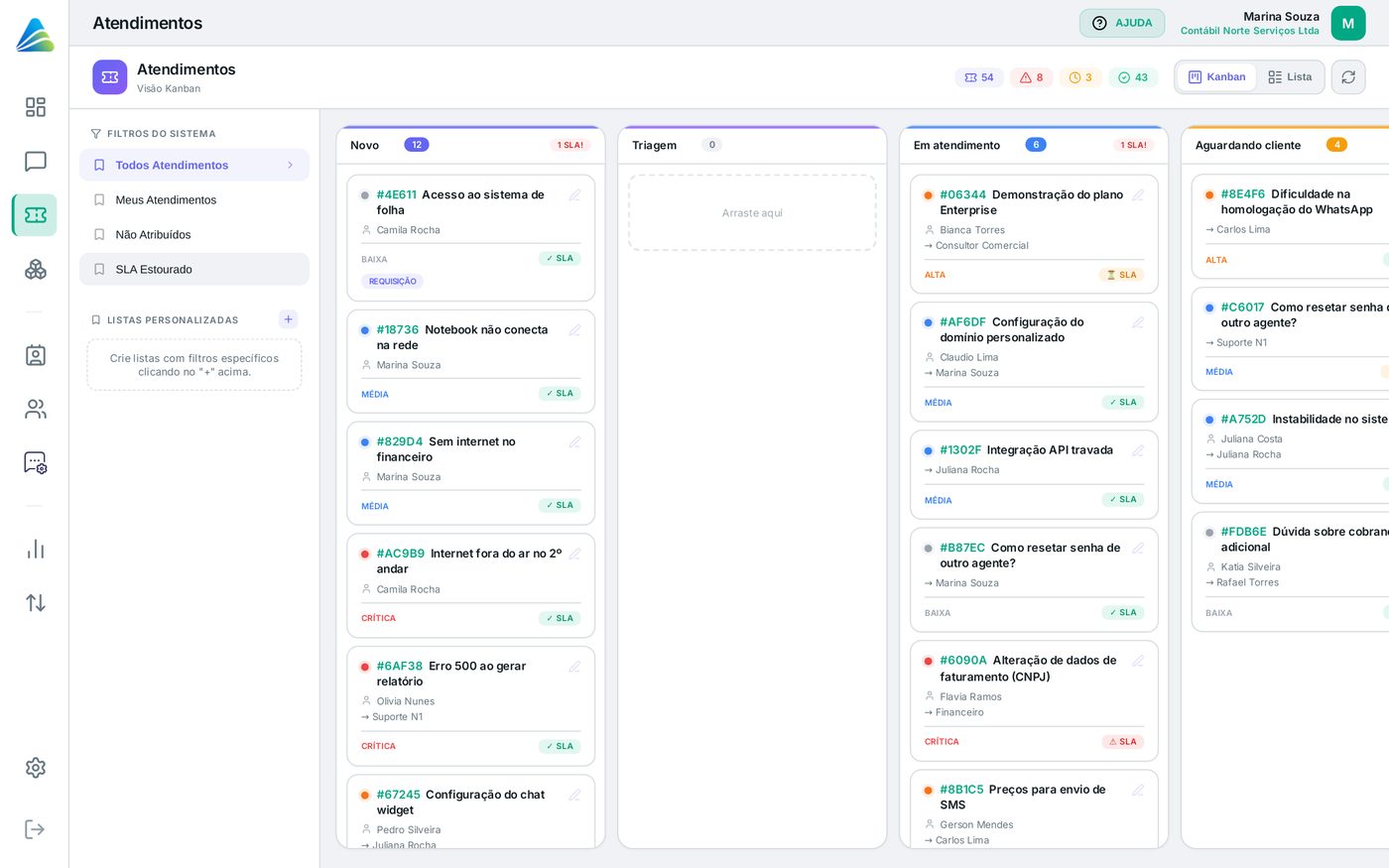Click the REQUISIÇÃO tag on ticket #4E611
This screenshot has width=1389, height=868.
(x=393, y=282)
